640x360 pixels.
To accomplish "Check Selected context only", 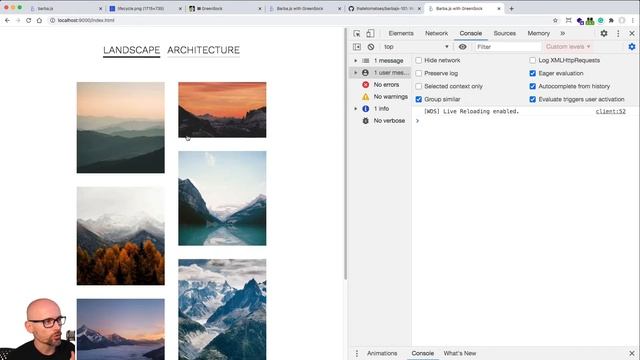I will 418,87.
